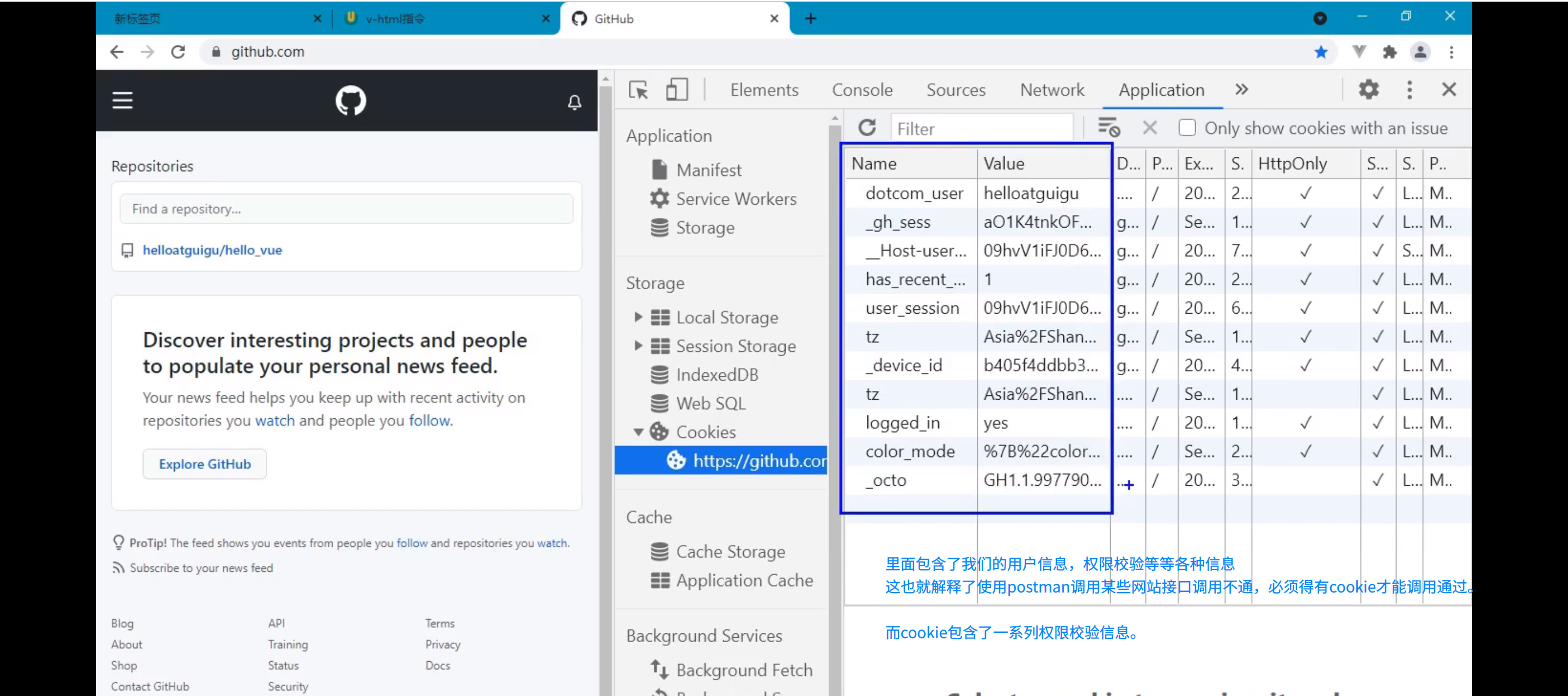Open GitHub notifications bell

point(574,102)
